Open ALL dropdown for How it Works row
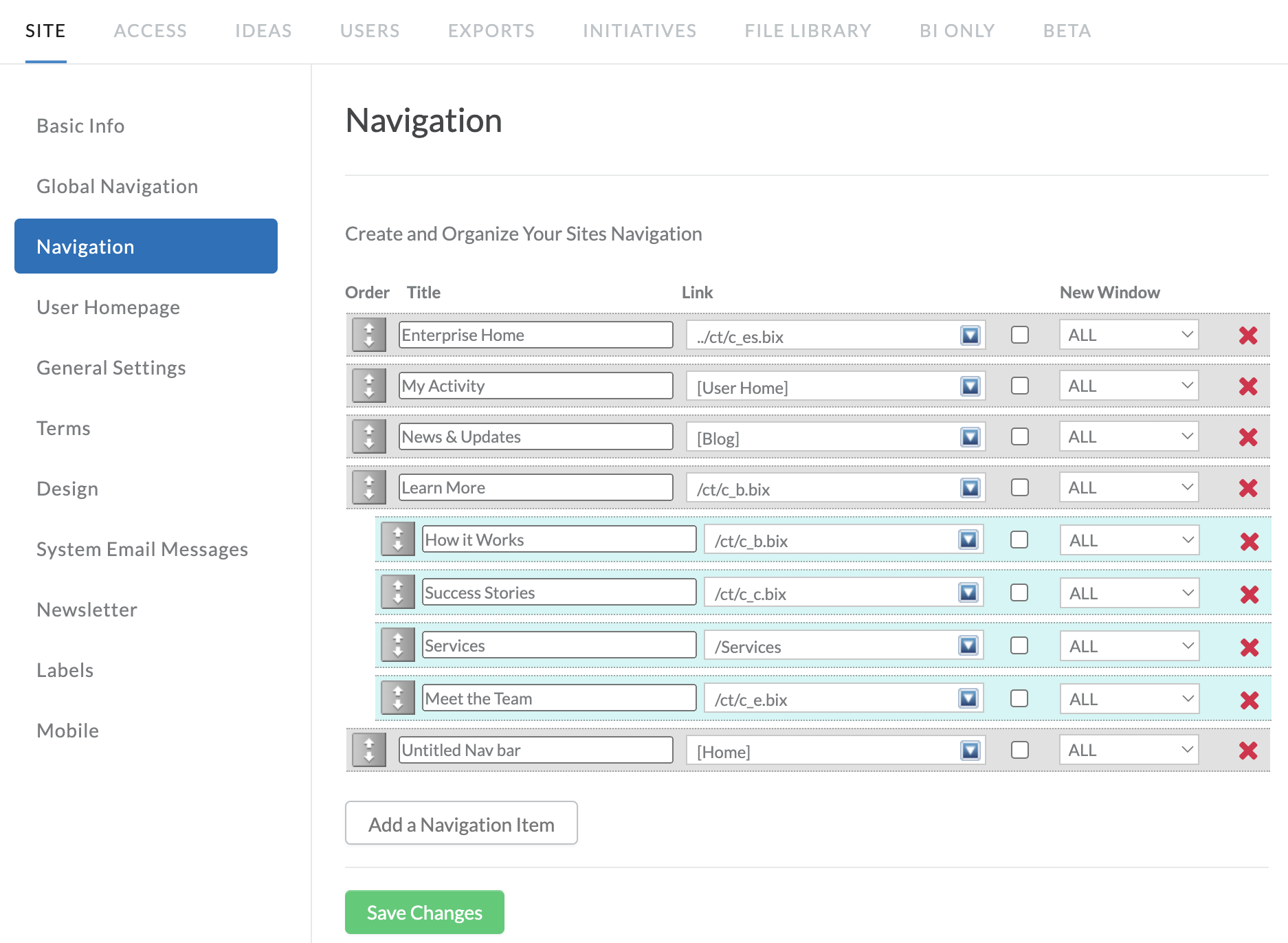This screenshot has width=1288, height=943. (x=1130, y=540)
